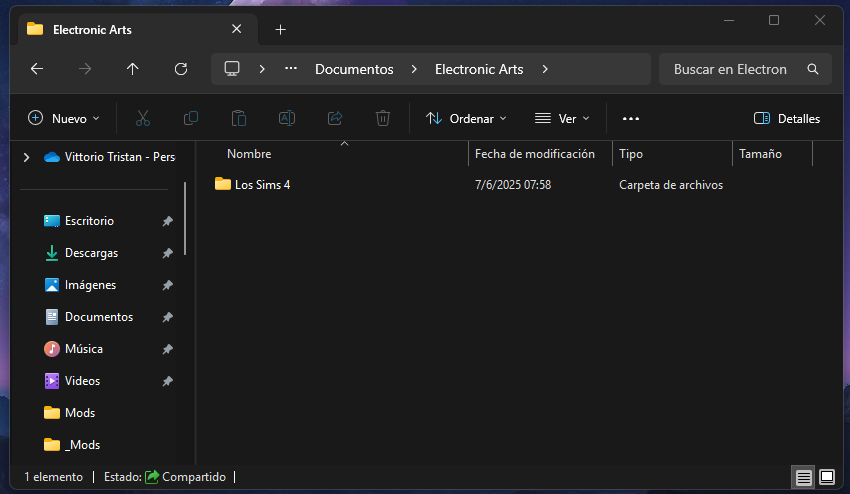Switch to large thumbnails view in status bar
Image resolution: width=850 pixels, height=494 pixels.
tap(827, 477)
